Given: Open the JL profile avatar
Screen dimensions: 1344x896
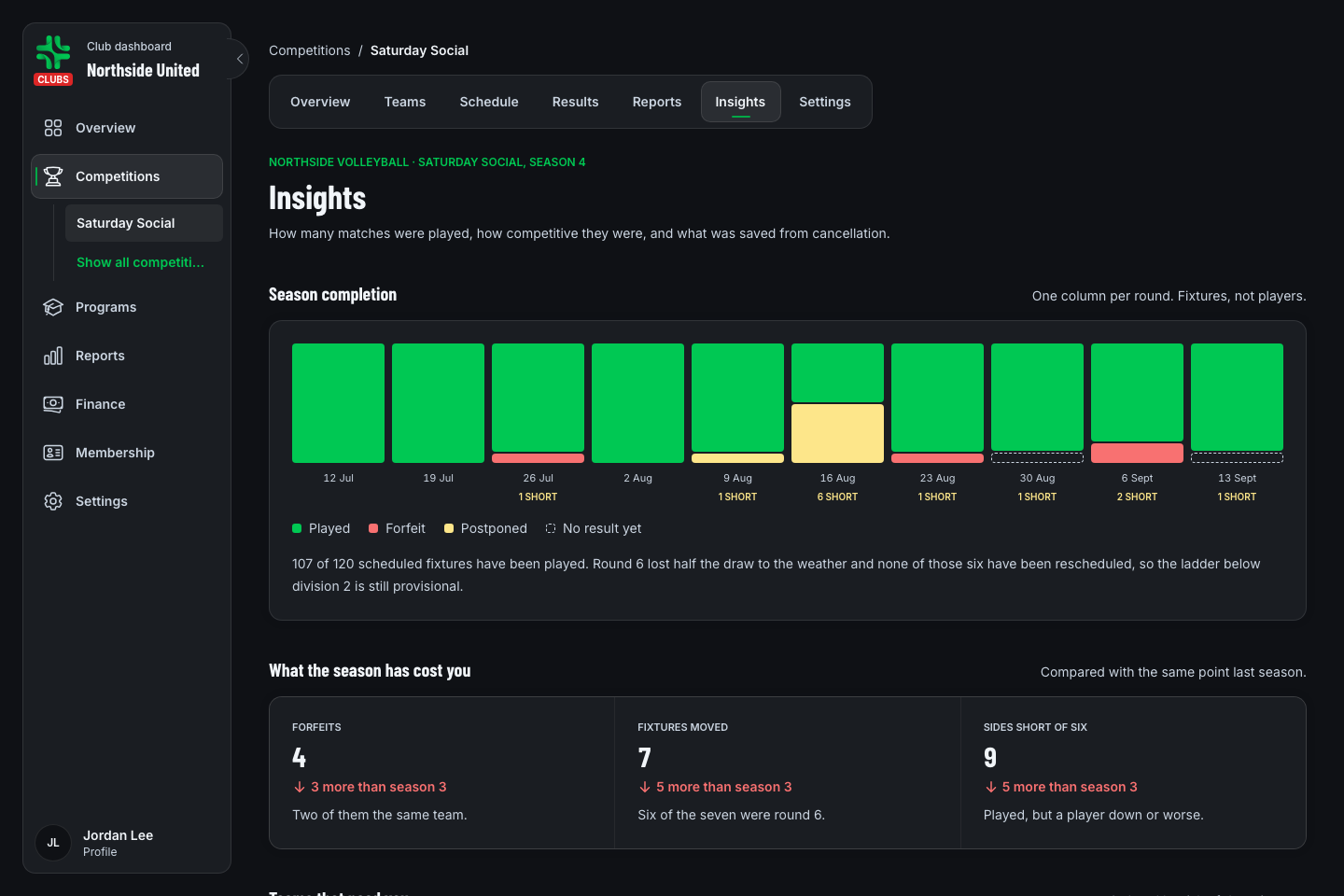Looking at the screenshot, I should [x=53, y=843].
